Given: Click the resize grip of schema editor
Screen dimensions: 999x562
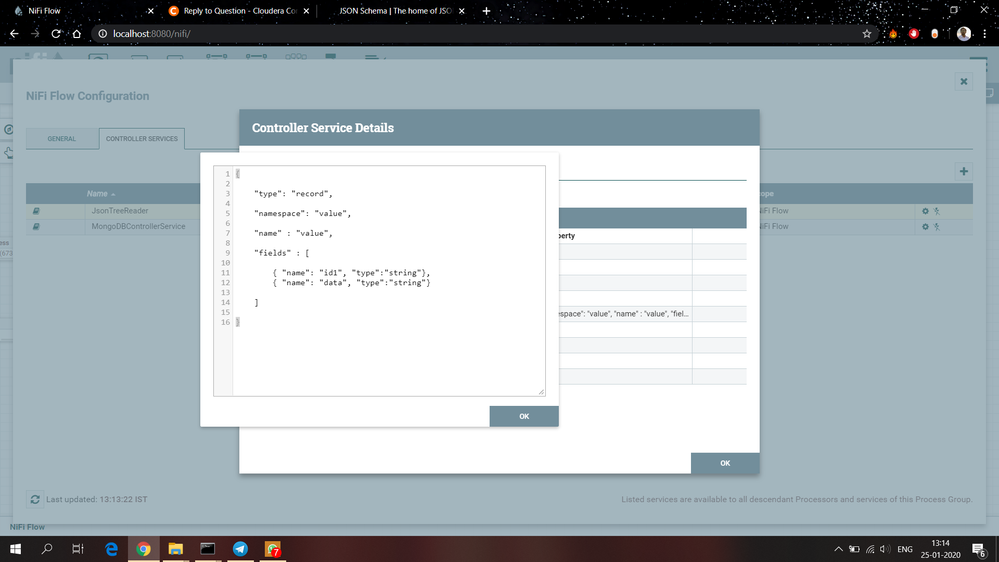Looking at the screenshot, I should click(541, 392).
